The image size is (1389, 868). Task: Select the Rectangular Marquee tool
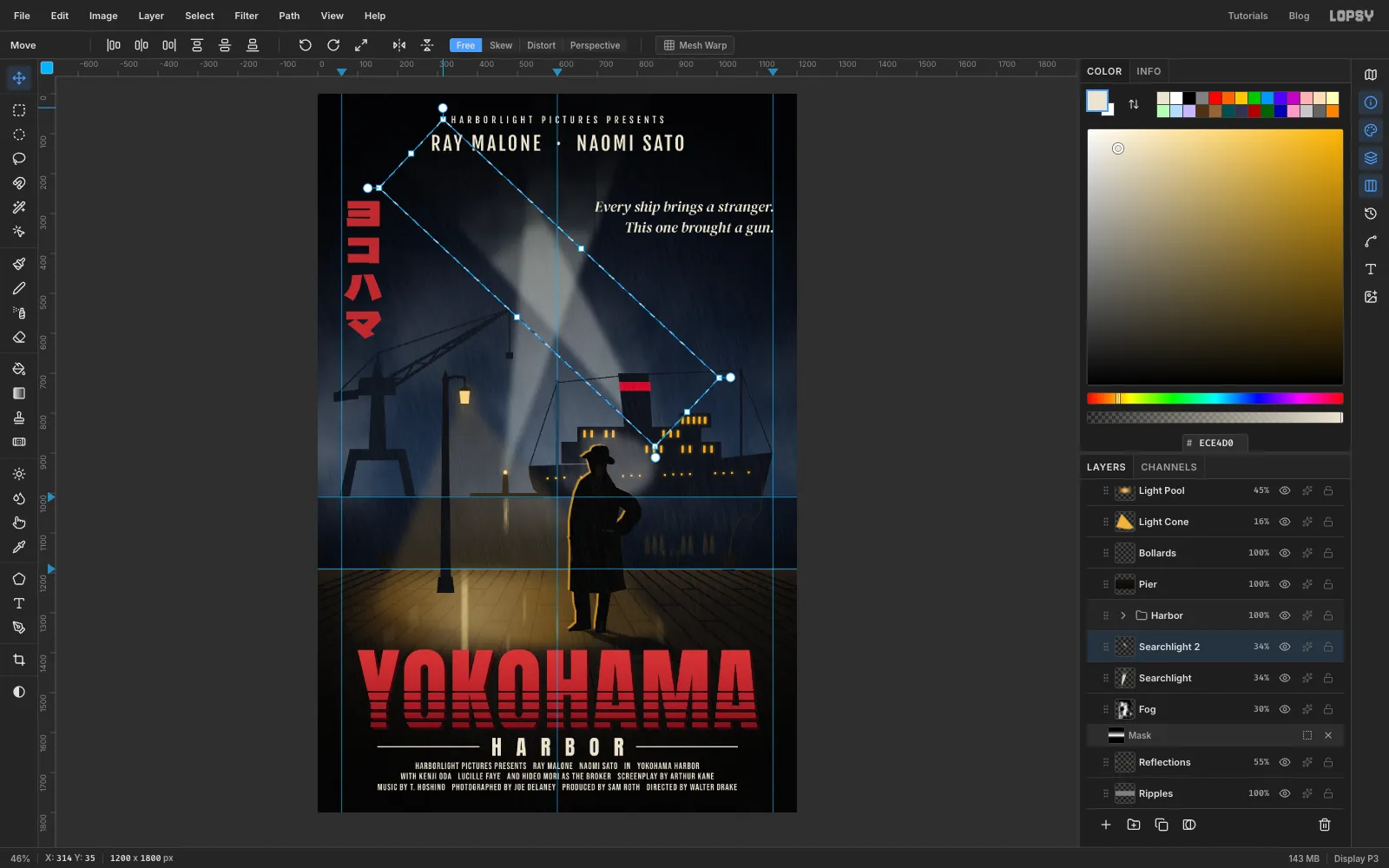[19, 110]
